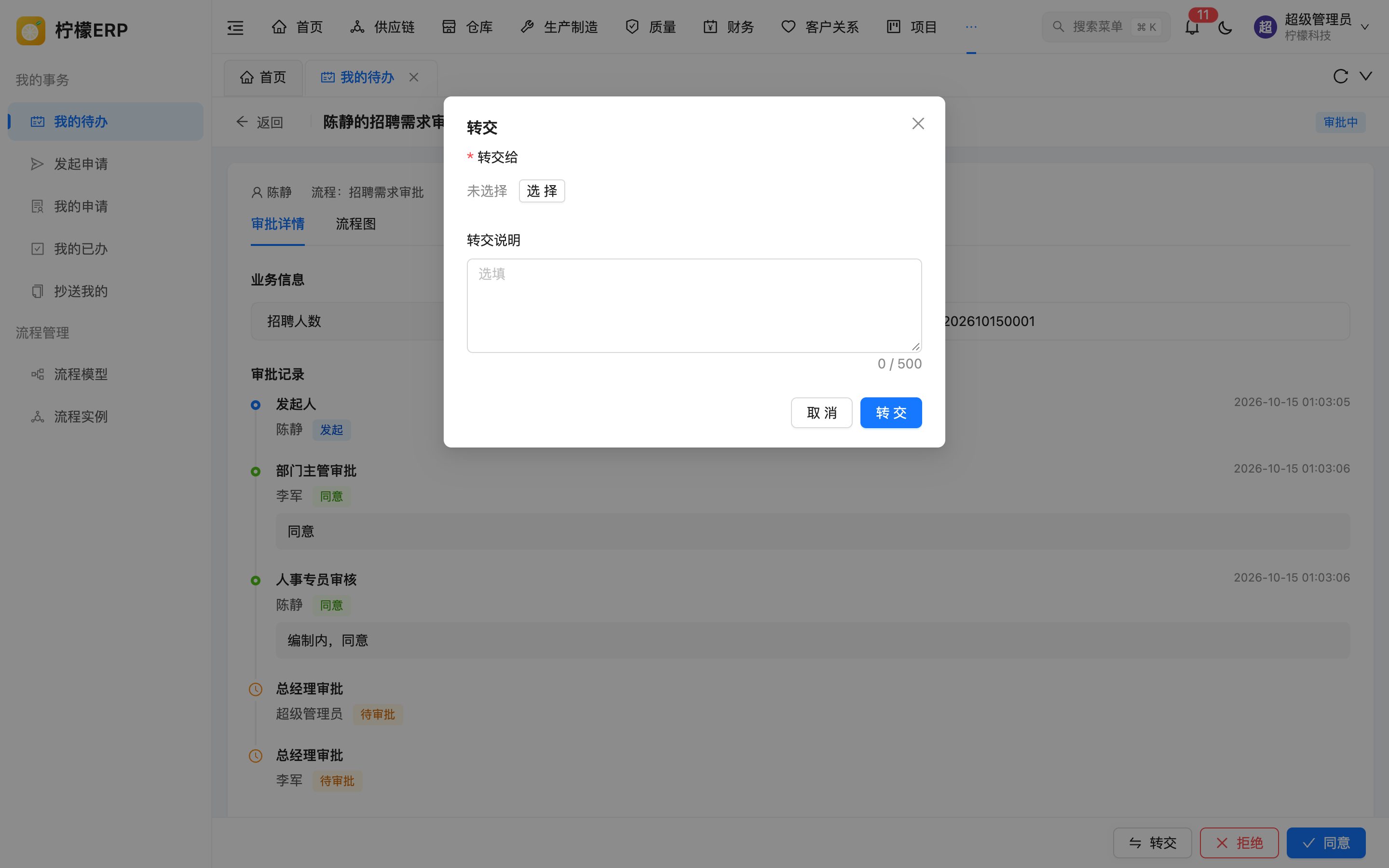Open the 首页 top navigation item
Image resolution: width=1389 pixels, height=868 pixels.
[x=297, y=27]
